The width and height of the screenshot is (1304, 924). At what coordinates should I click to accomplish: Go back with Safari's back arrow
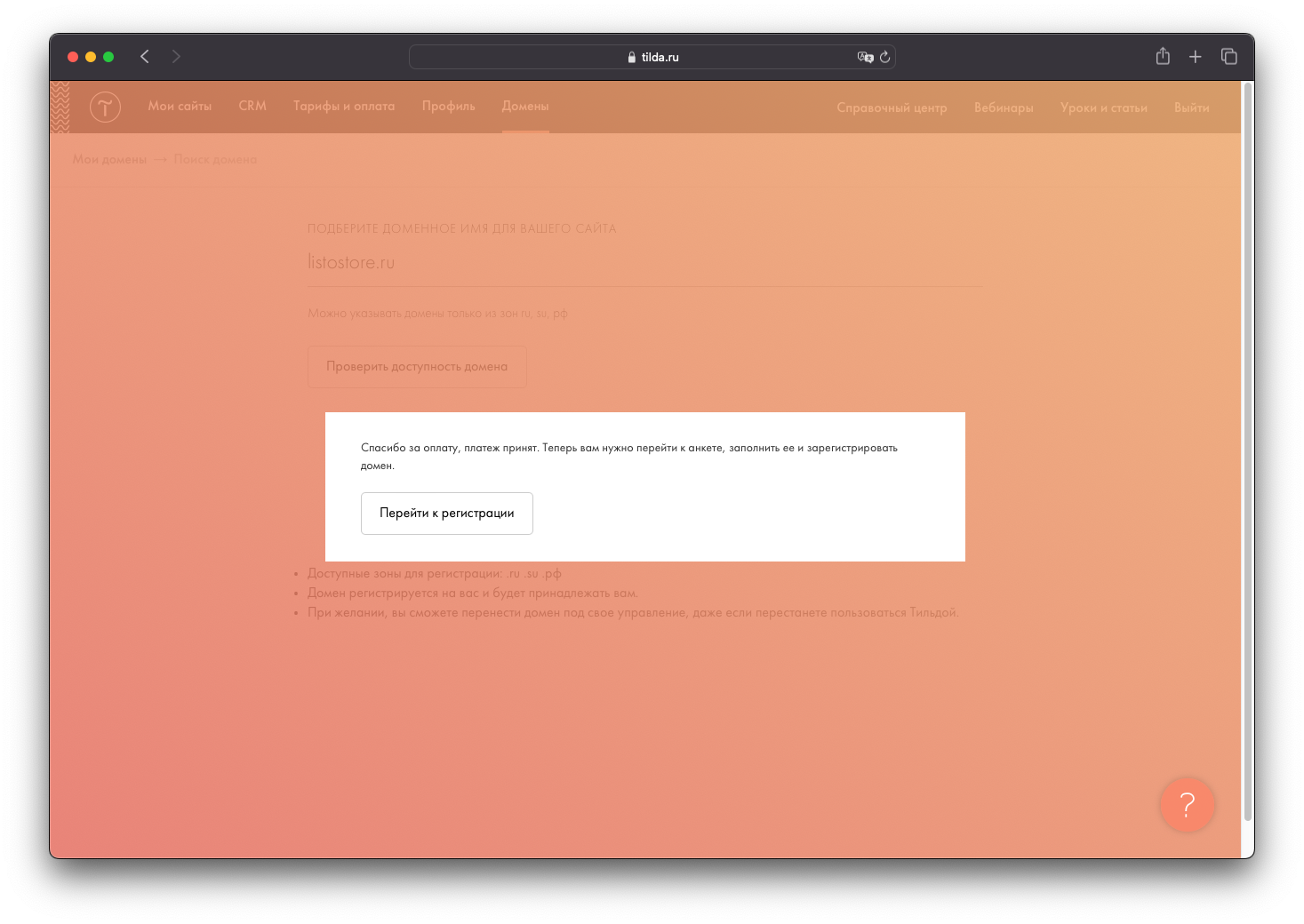144,57
